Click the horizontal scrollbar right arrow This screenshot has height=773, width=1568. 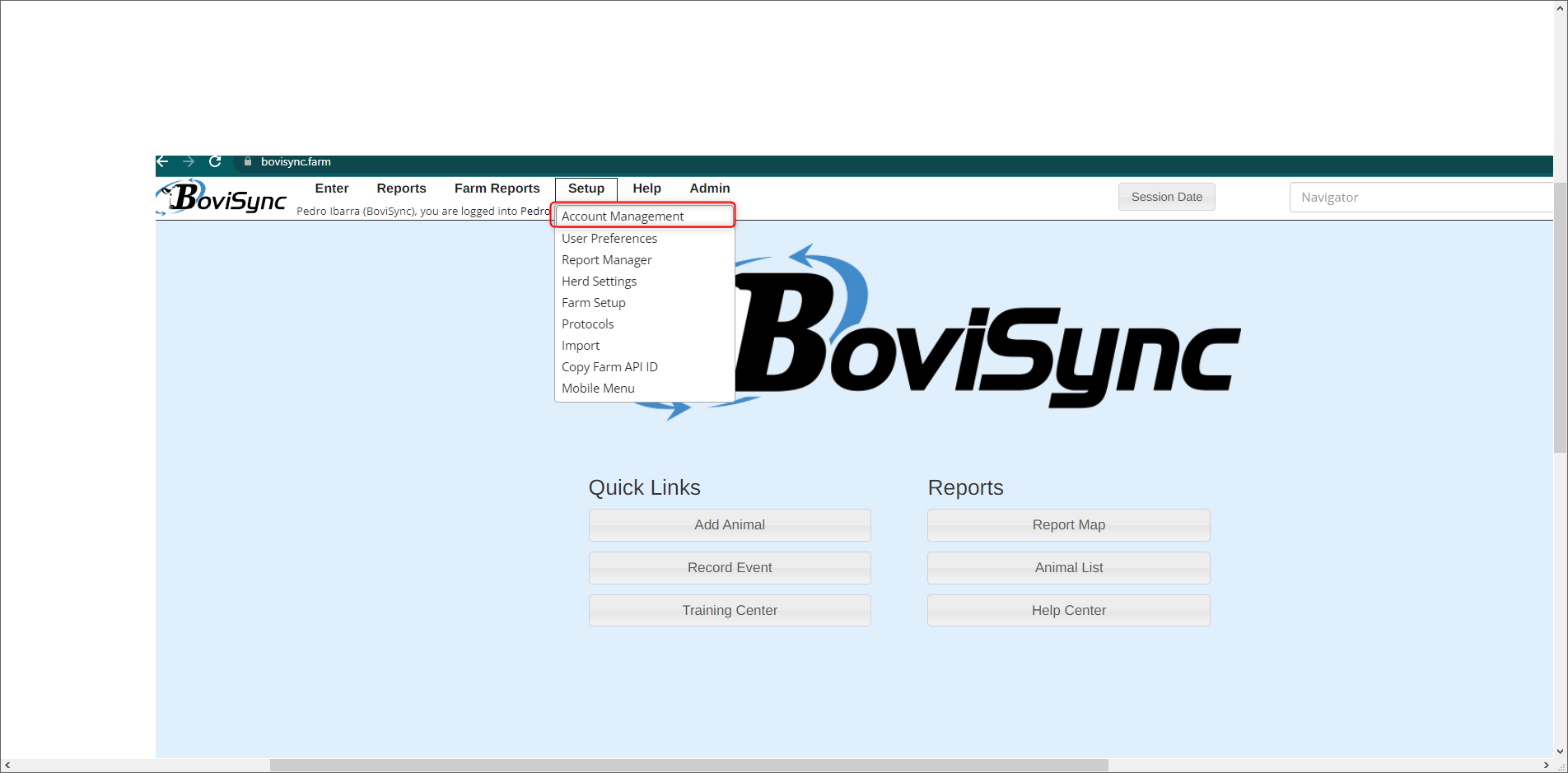pos(1546,766)
